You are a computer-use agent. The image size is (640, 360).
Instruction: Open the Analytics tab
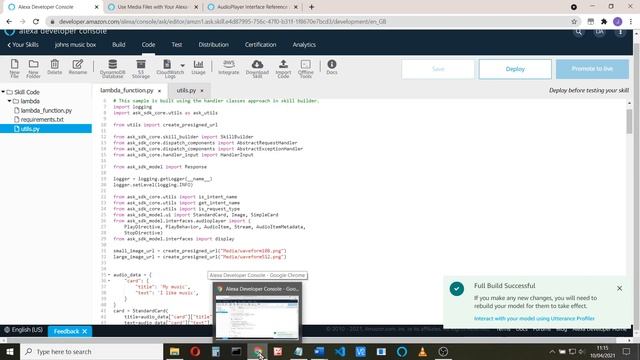coord(304,44)
